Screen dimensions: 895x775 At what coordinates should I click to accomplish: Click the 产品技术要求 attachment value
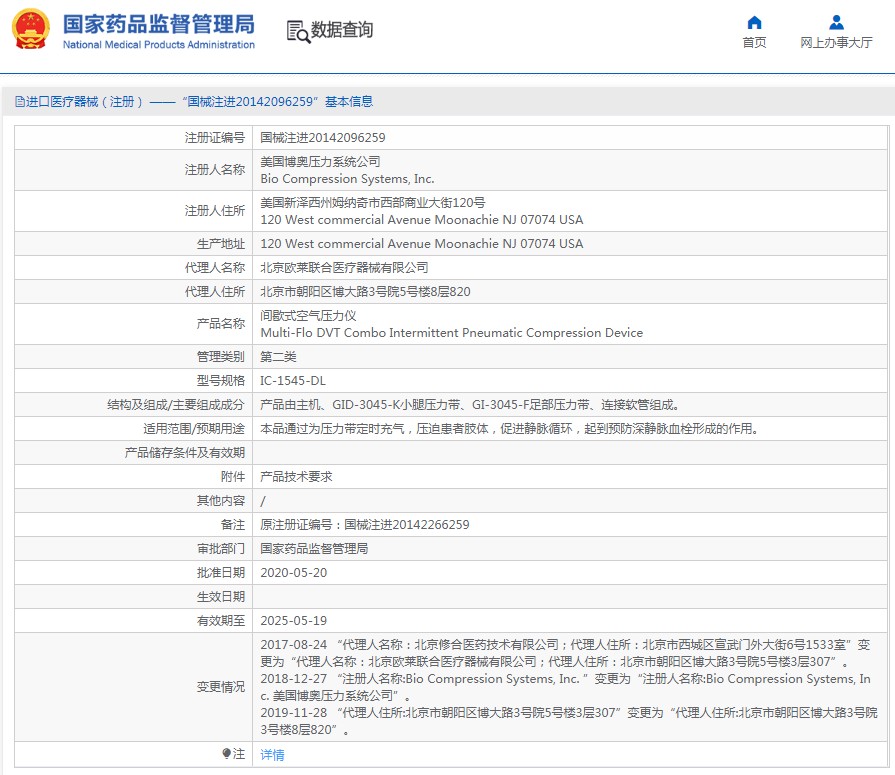click(296, 477)
